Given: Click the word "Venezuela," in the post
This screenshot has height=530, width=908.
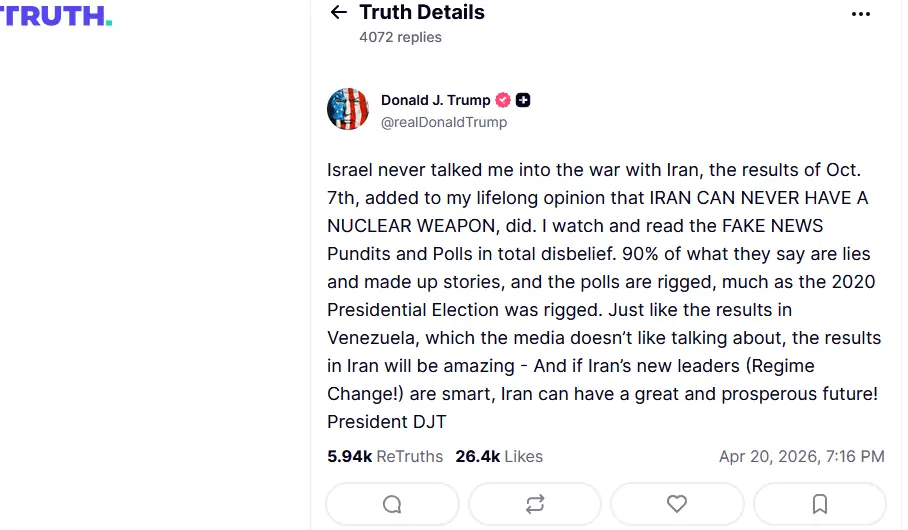Looking at the screenshot, I should tap(374, 338).
